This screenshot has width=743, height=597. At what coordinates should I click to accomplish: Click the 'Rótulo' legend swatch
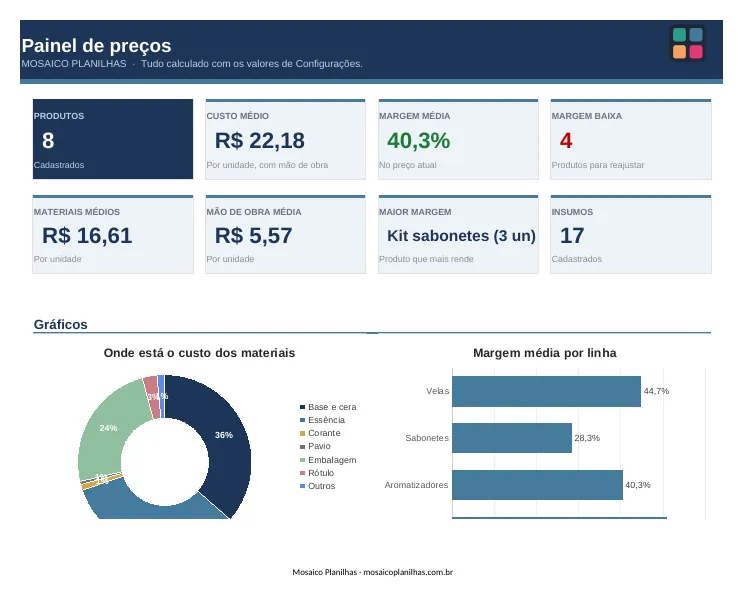[x=302, y=473]
